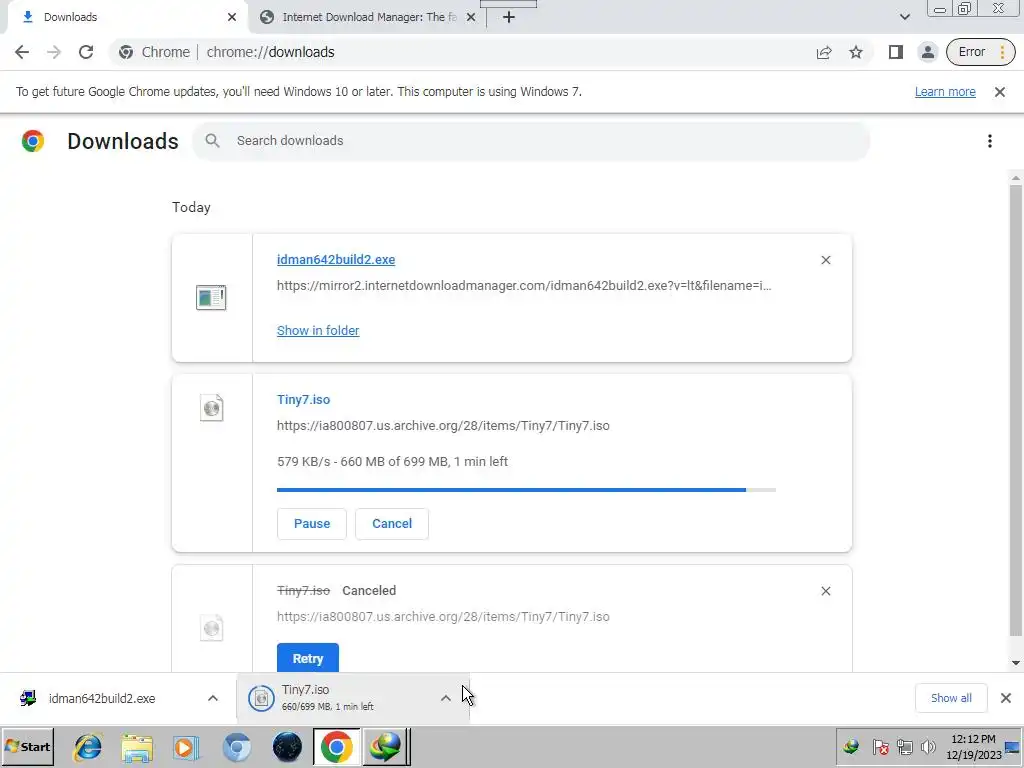Click the active Google Chrome taskbar icon

coord(336,747)
